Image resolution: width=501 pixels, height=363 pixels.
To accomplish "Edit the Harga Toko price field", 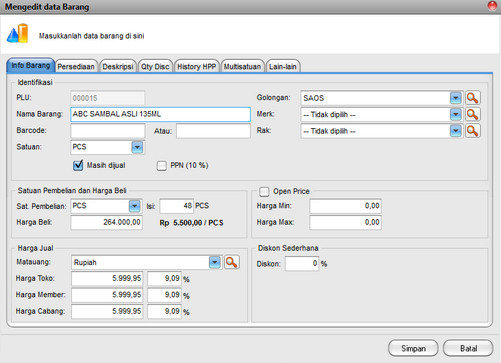I will (x=107, y=279).
